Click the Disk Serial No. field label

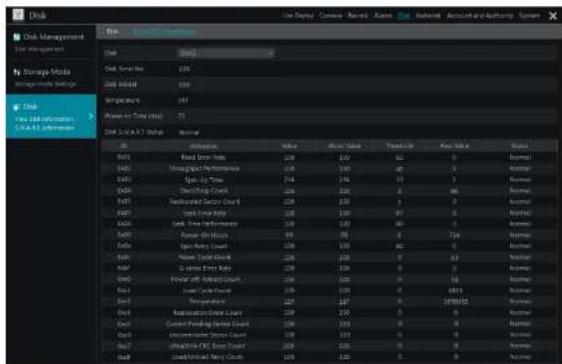click(124, 68)
